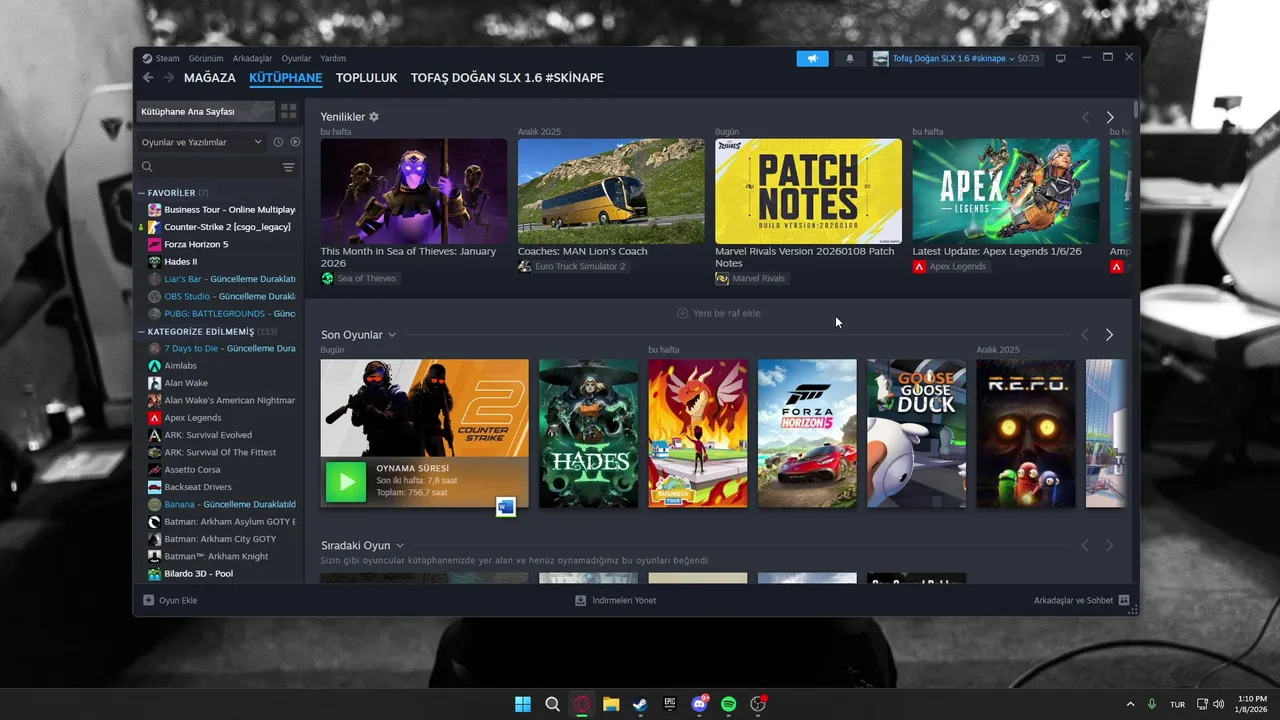Screen dimensions: 1280x720
Task: Open TOFAŞ DOĞAN SLX 1.6 #SKİNAPE profile tab
Action: tap(507, 77)
